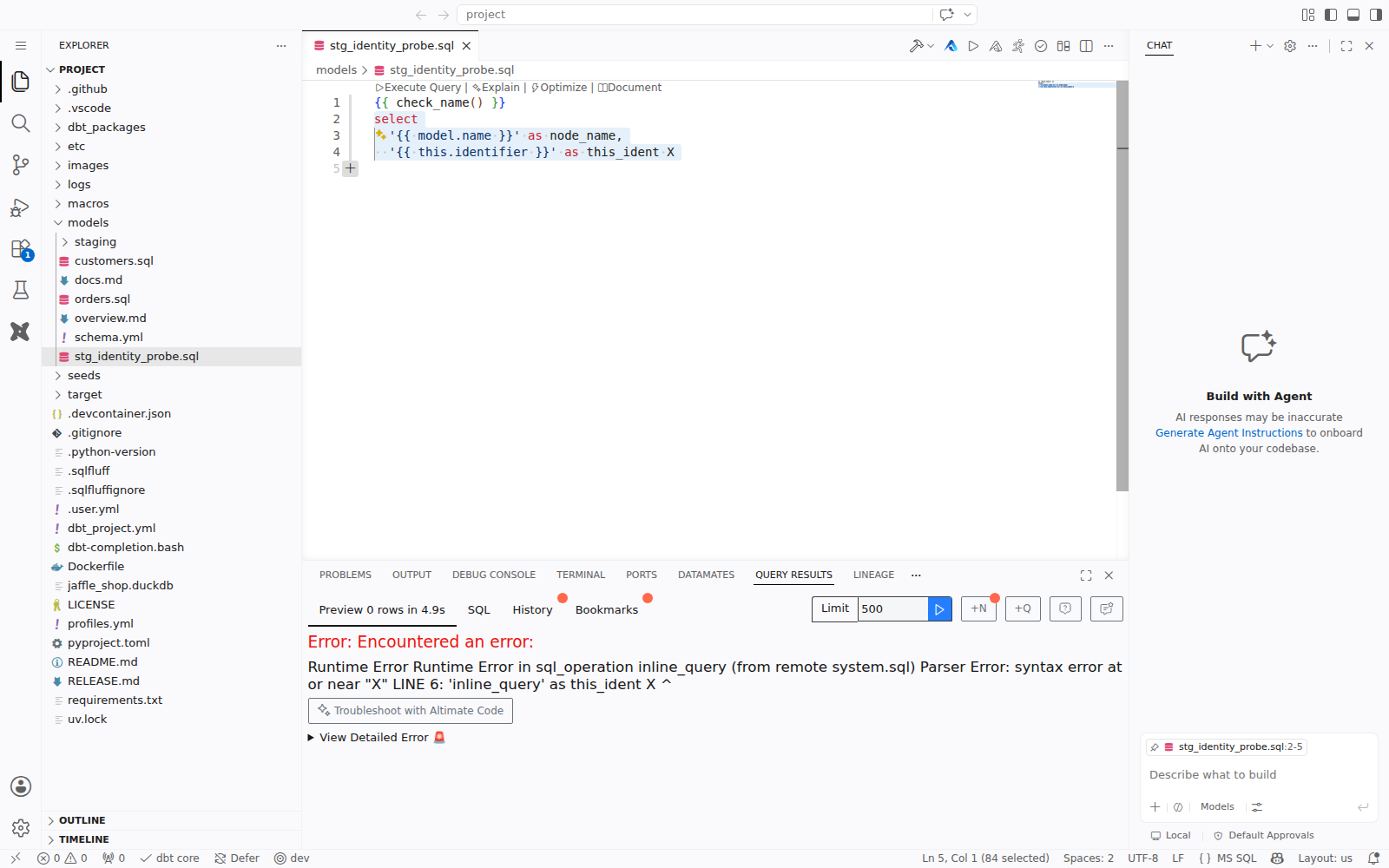Expand the .github folder
Screen dimensions: 1389x868
(172, 89)
